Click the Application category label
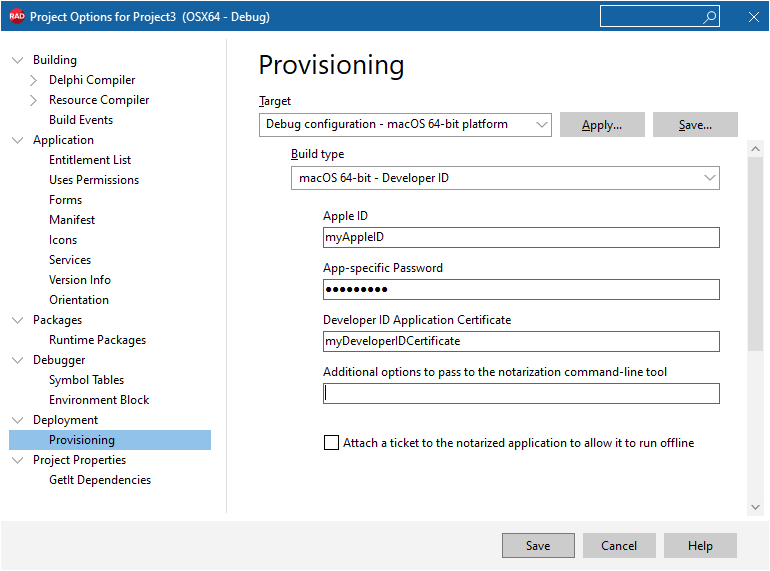Screen dimensions: 770x571 pyautogui.click(x=63, y=140)
